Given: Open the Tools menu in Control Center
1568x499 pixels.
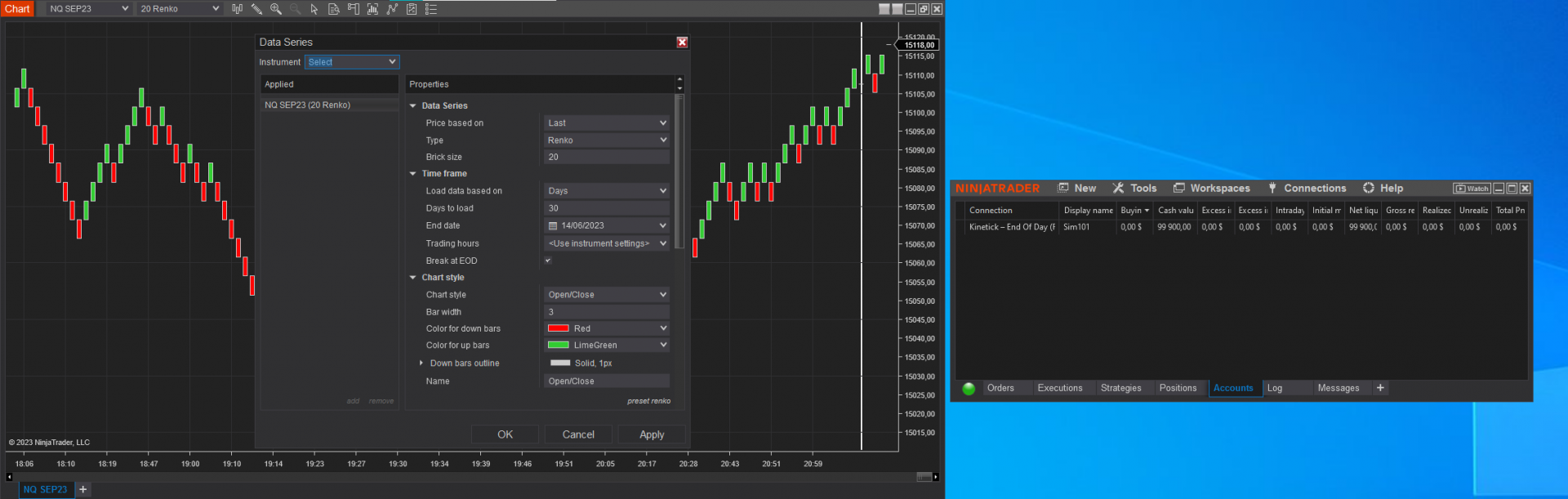Looking at the screenshot, I should [x=1134, y=189].
